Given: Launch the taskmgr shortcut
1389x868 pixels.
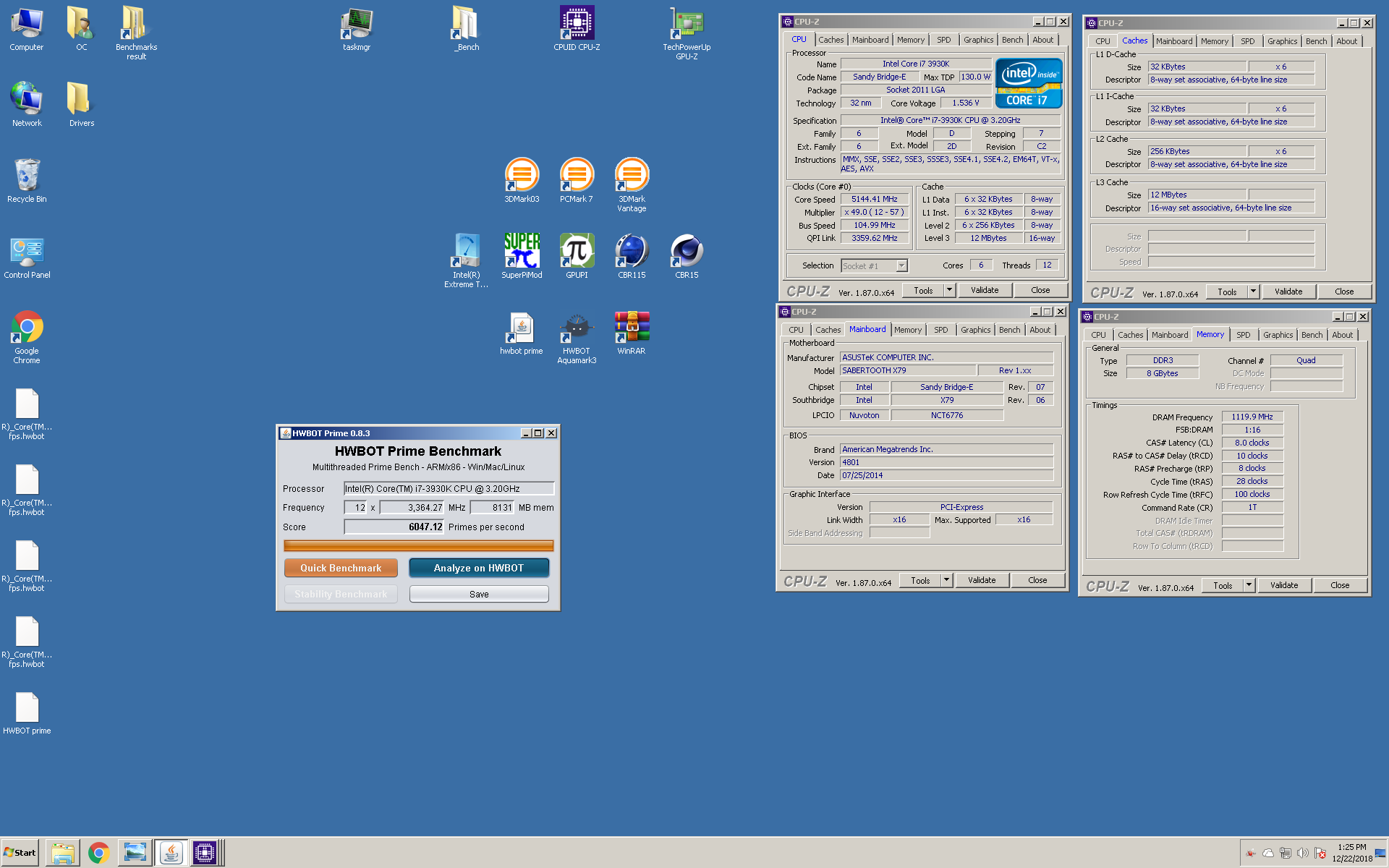Looking at the screenshot, I should pyautogui.click(x=357, y=29).
